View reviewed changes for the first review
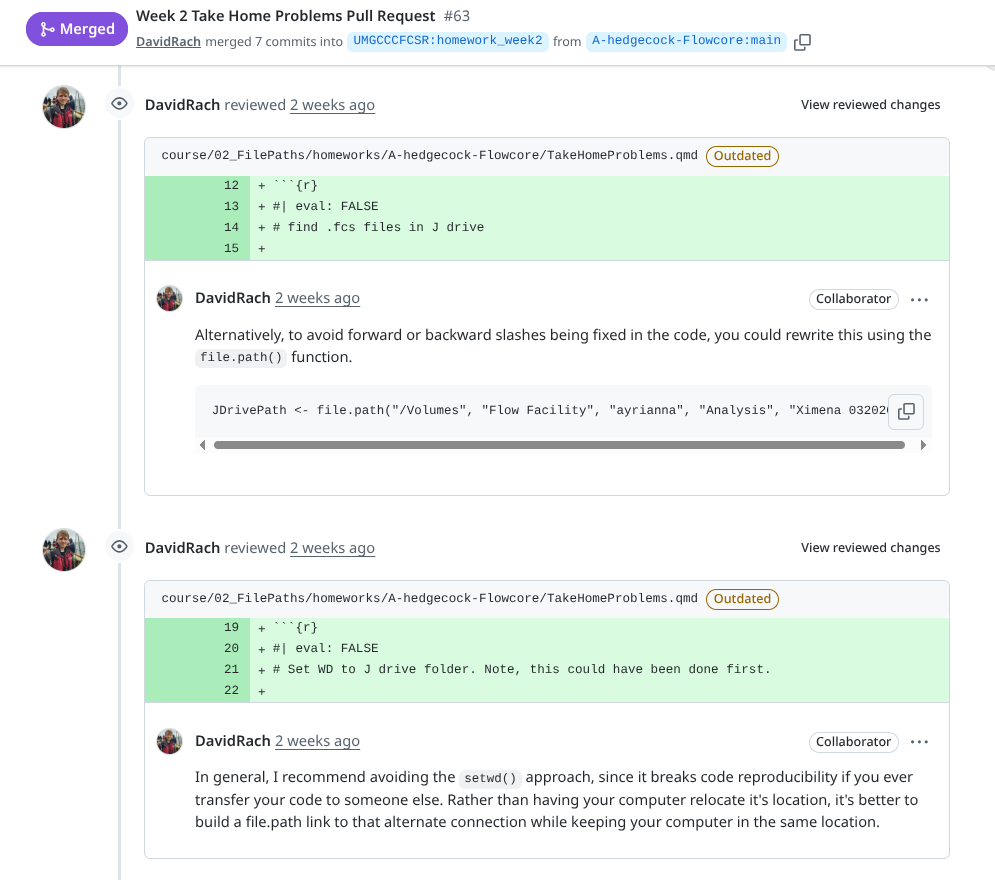Screen dimensions: 995x880 tap(870, 105)
